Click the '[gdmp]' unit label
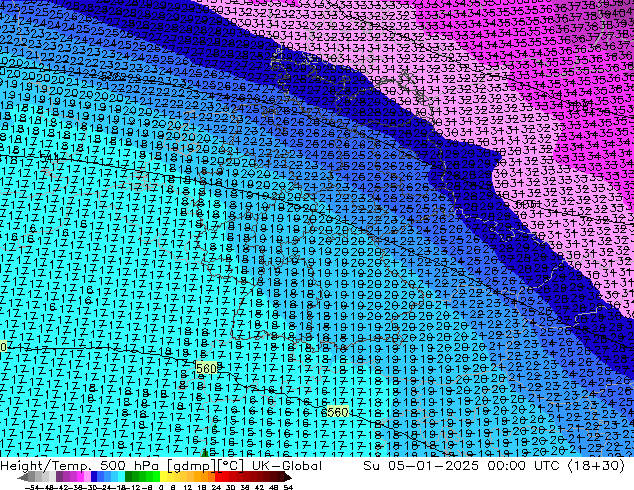The width and height of the screenshot is (634, 490). [191, 466]
